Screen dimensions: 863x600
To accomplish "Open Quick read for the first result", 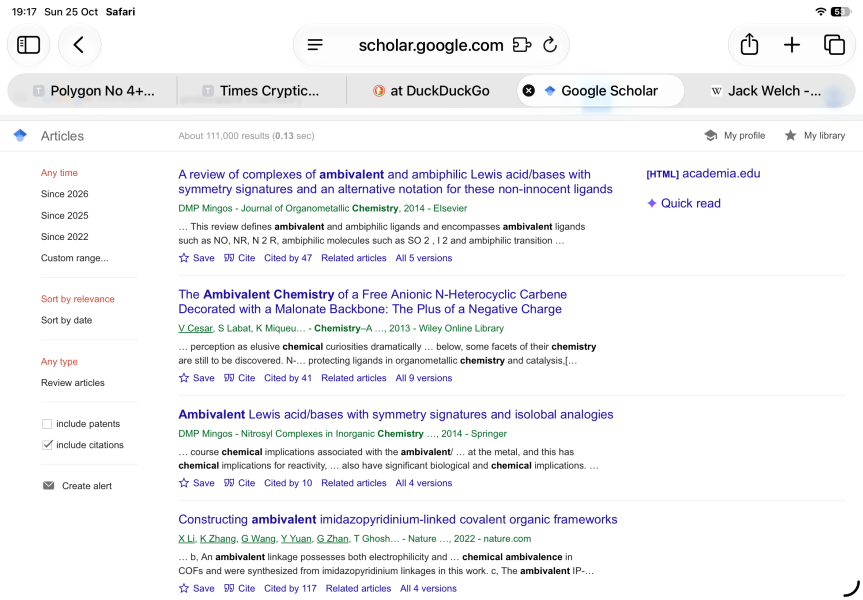I will 684,203.
